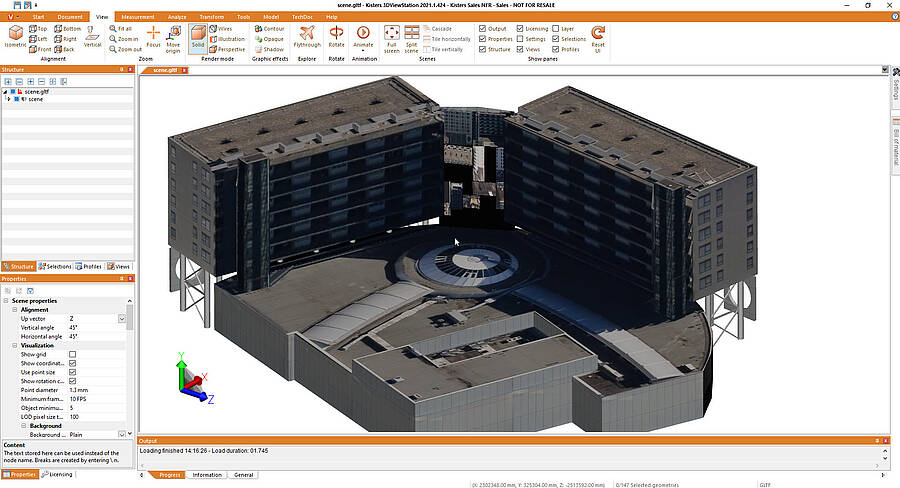The image size is (900, 488).
Task: Open the Transform ribbon tab
Action: [212, 17]
